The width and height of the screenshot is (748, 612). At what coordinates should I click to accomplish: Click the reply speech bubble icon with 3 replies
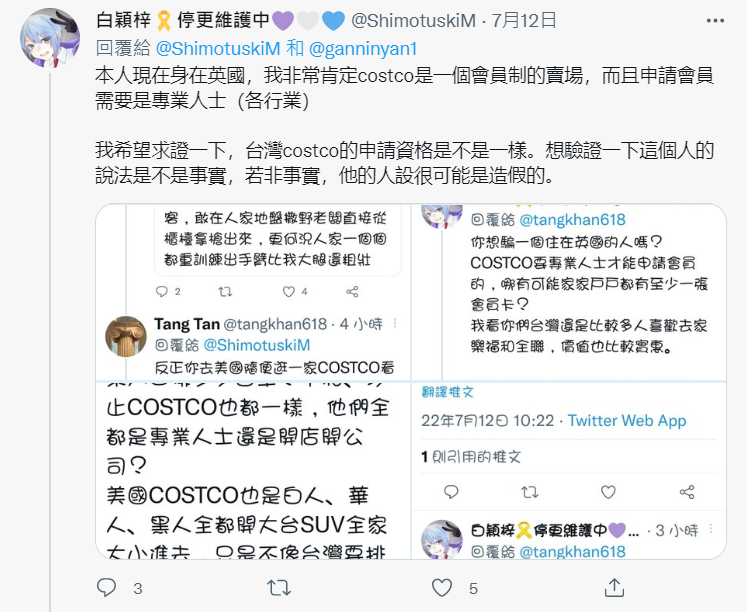(106, 588)
